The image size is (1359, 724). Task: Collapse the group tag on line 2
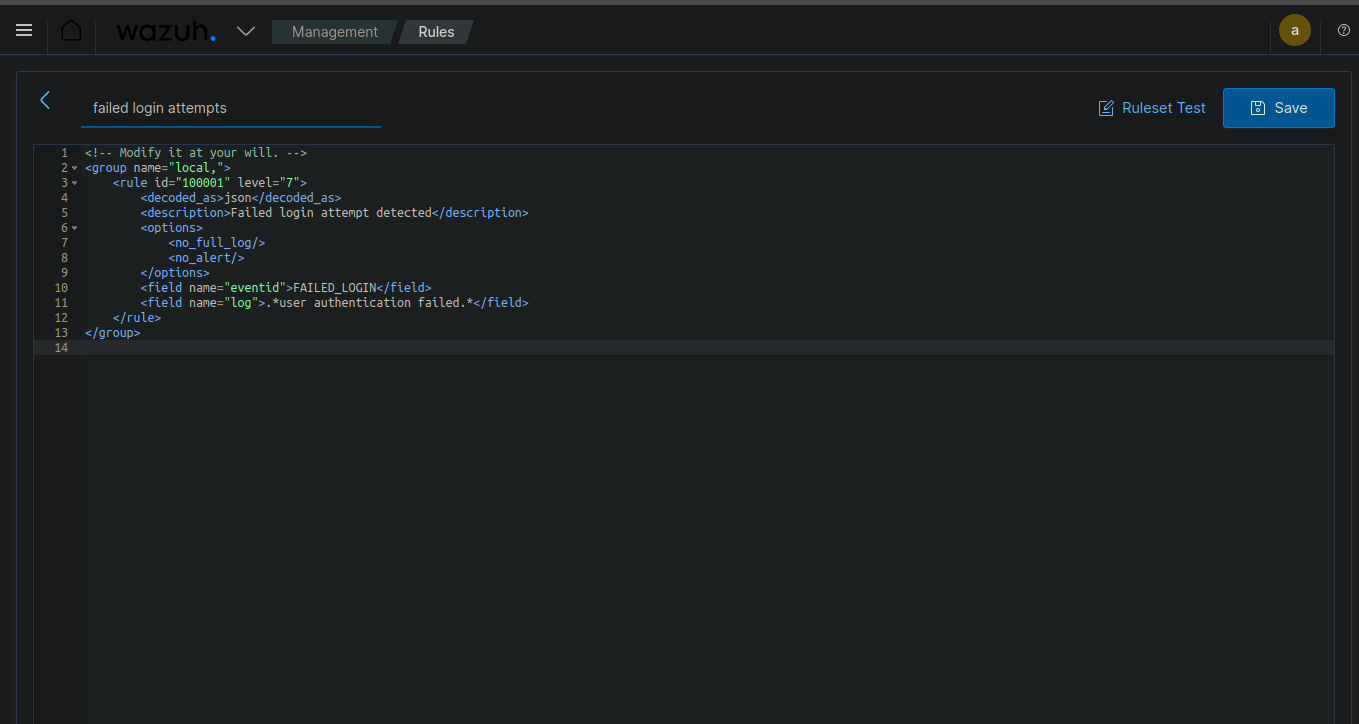point(74,168)
